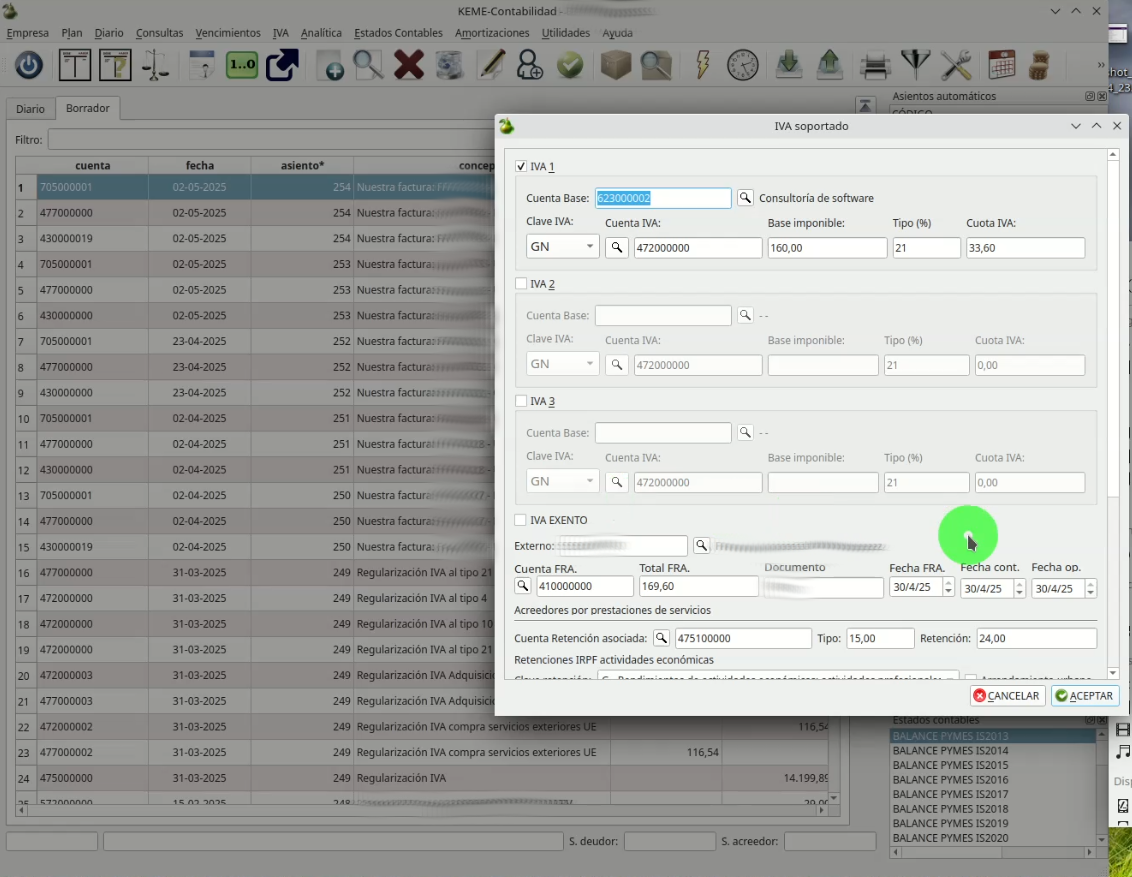Click the journal table horizontal scrollbar
1132x877 pixels.
[x=421, y=811]
